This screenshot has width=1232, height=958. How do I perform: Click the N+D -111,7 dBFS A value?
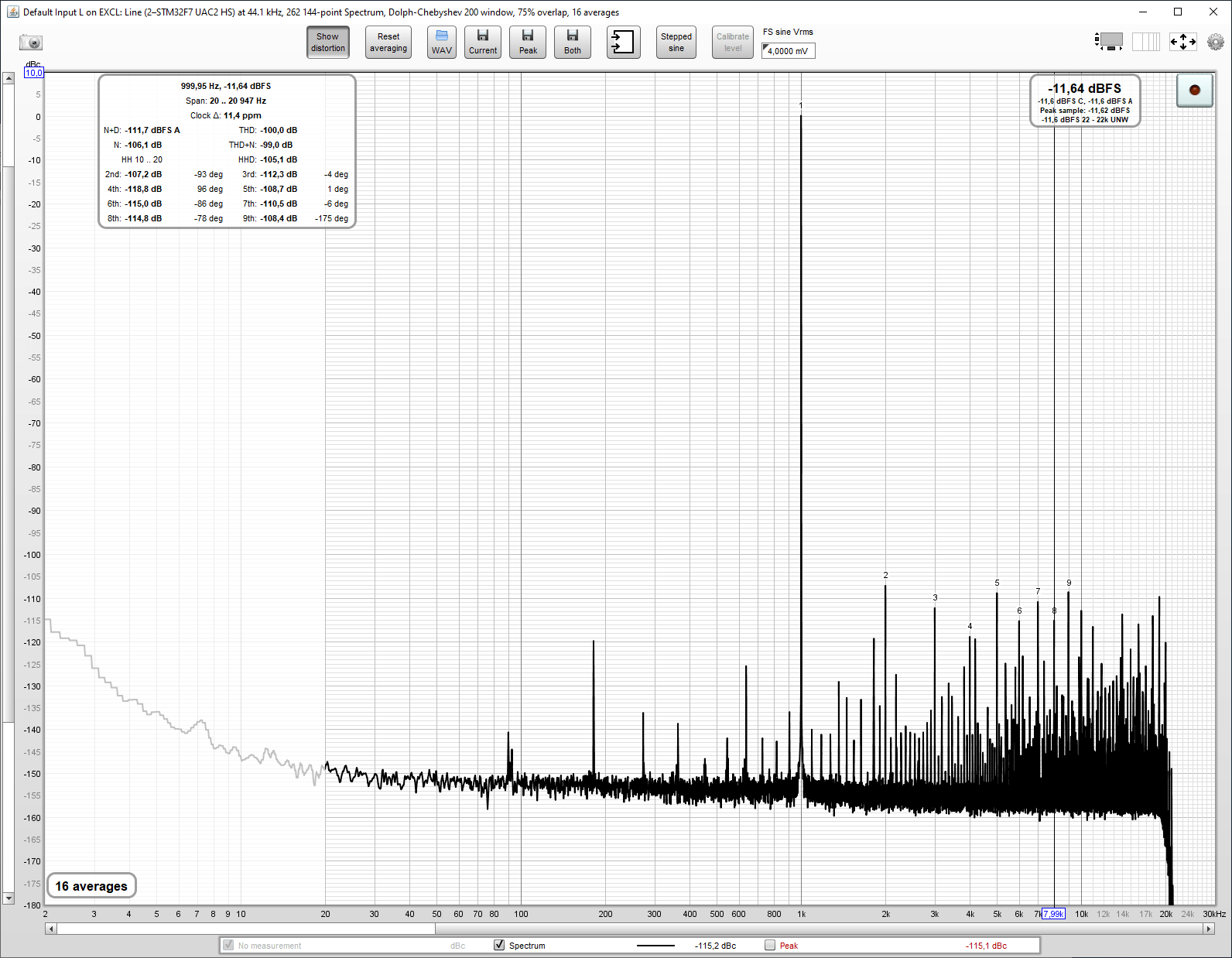(x=152, y=130)
